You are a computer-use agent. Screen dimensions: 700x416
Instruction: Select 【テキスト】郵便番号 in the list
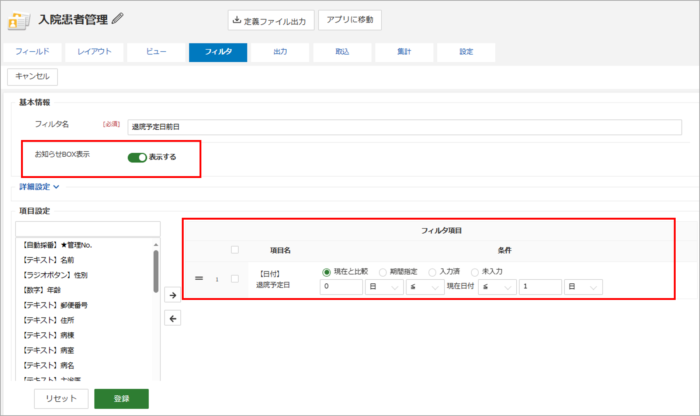coord(55,305)
